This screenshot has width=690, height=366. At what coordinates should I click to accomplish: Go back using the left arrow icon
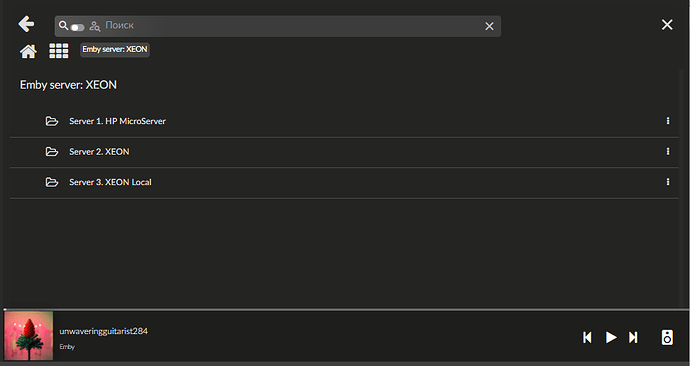tap(26, 24)
